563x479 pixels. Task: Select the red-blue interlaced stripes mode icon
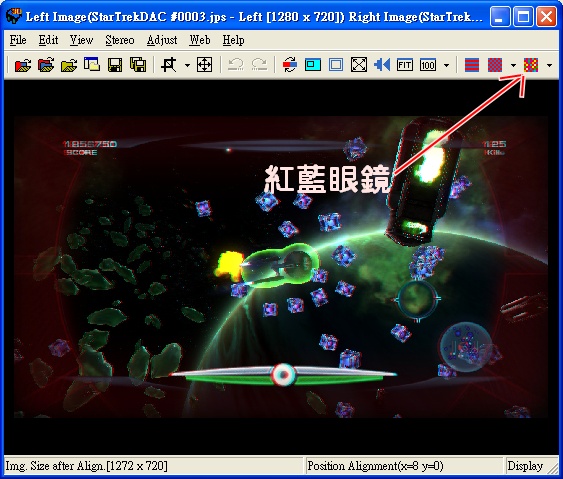tap(472, 65)
